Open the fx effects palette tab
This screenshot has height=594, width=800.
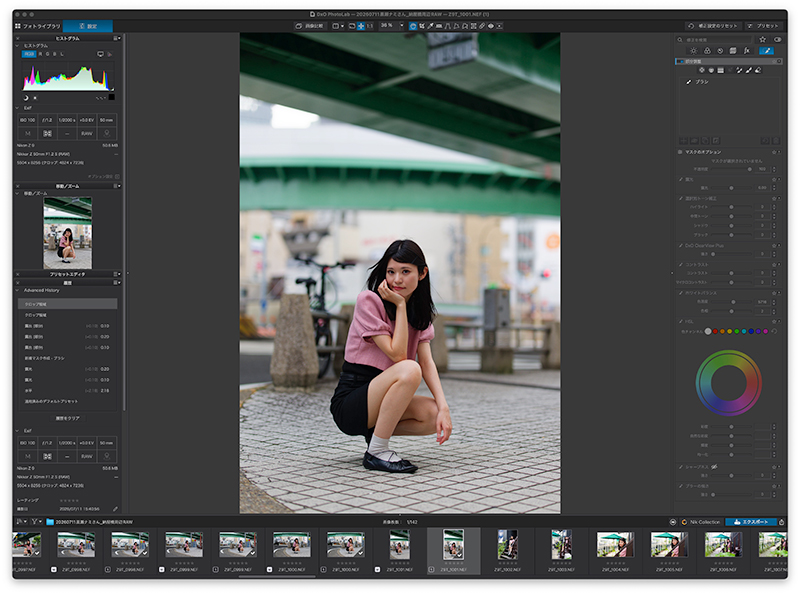746,51
